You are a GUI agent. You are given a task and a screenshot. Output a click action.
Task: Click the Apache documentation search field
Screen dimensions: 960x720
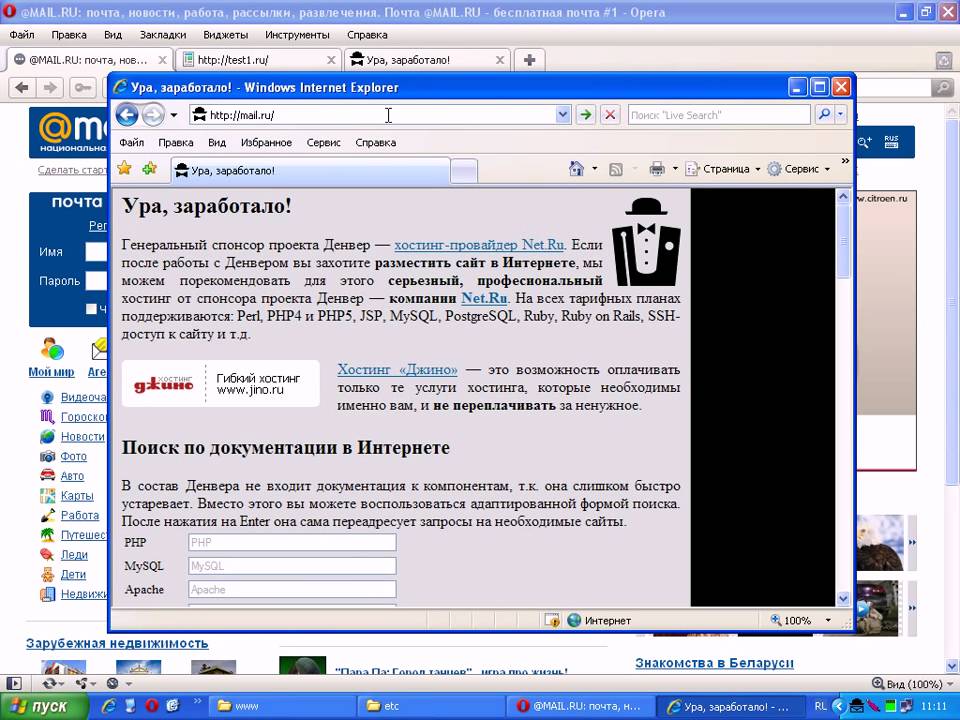tap(292, 590)
